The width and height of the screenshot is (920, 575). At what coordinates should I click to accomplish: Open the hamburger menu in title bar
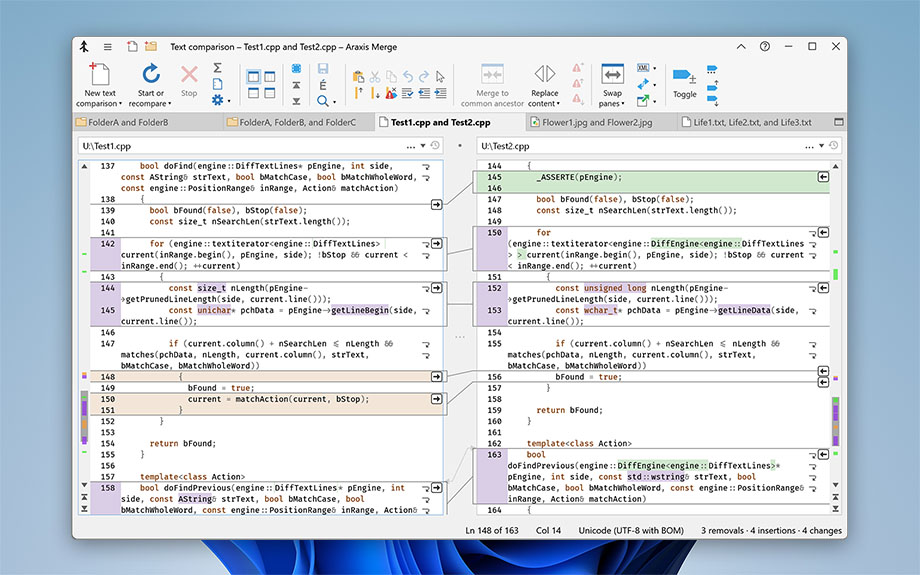coord(107,47)
